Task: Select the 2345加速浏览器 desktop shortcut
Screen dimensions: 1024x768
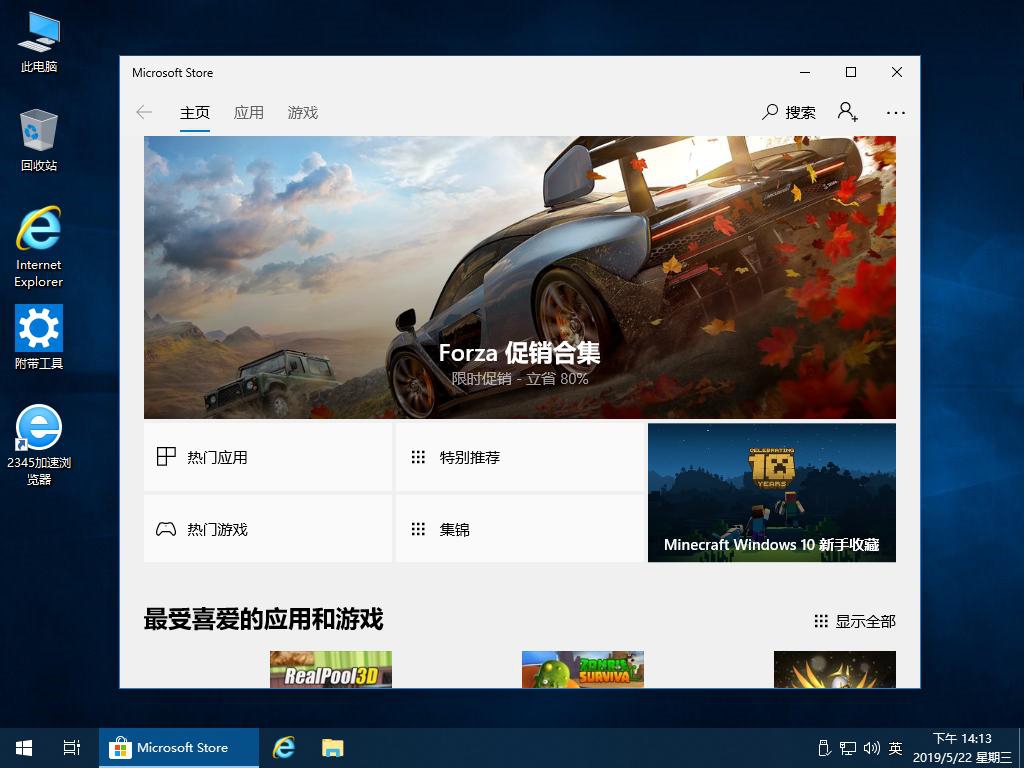Action: (39, 445)
